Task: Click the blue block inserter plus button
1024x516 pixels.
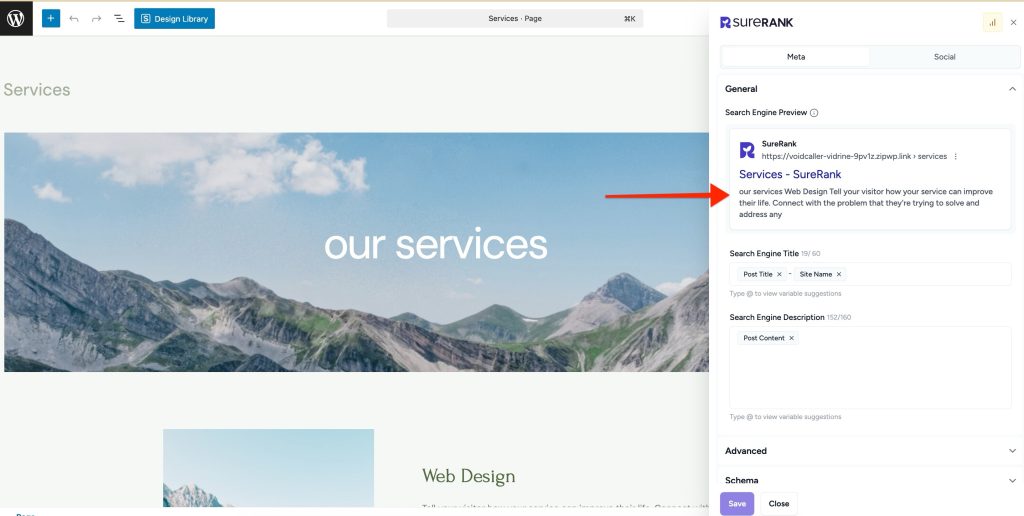Action: tap(50, 18)
